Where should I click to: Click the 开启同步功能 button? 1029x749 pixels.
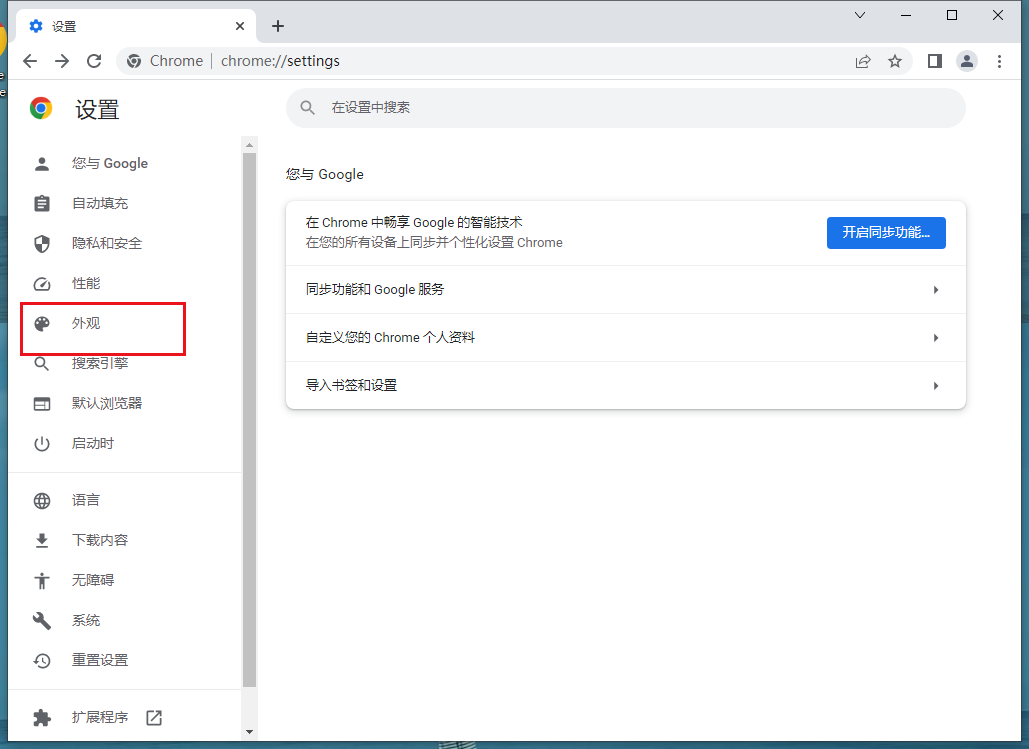886,232
